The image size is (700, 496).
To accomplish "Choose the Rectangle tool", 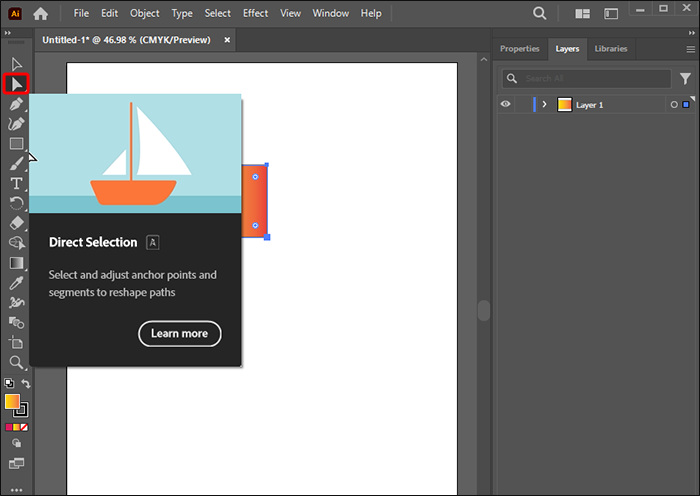I will (x=16, y=143).
